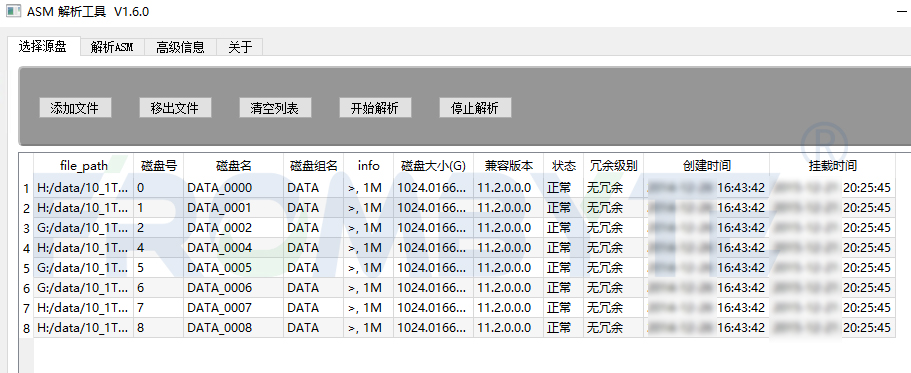
Task: Click info cell '>, 1M' in DATA_0004 row
Action: point(368,248)
